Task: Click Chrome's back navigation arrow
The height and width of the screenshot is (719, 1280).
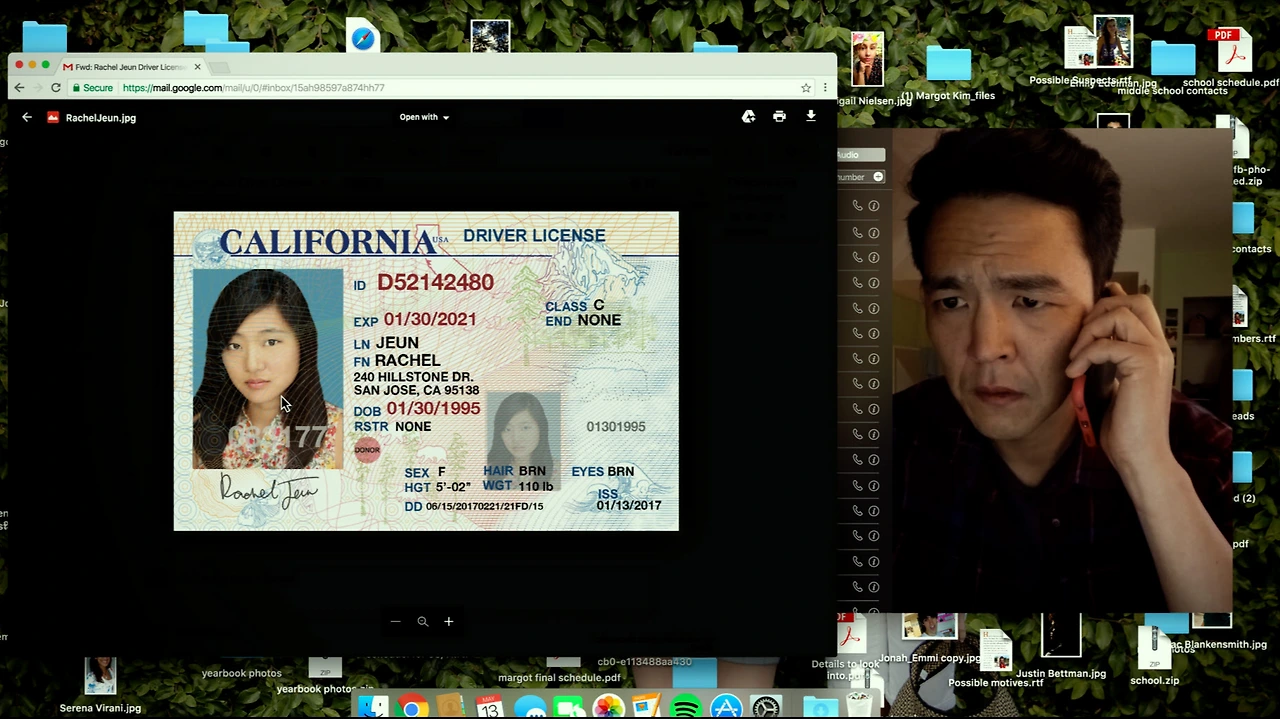Action: 19,88
